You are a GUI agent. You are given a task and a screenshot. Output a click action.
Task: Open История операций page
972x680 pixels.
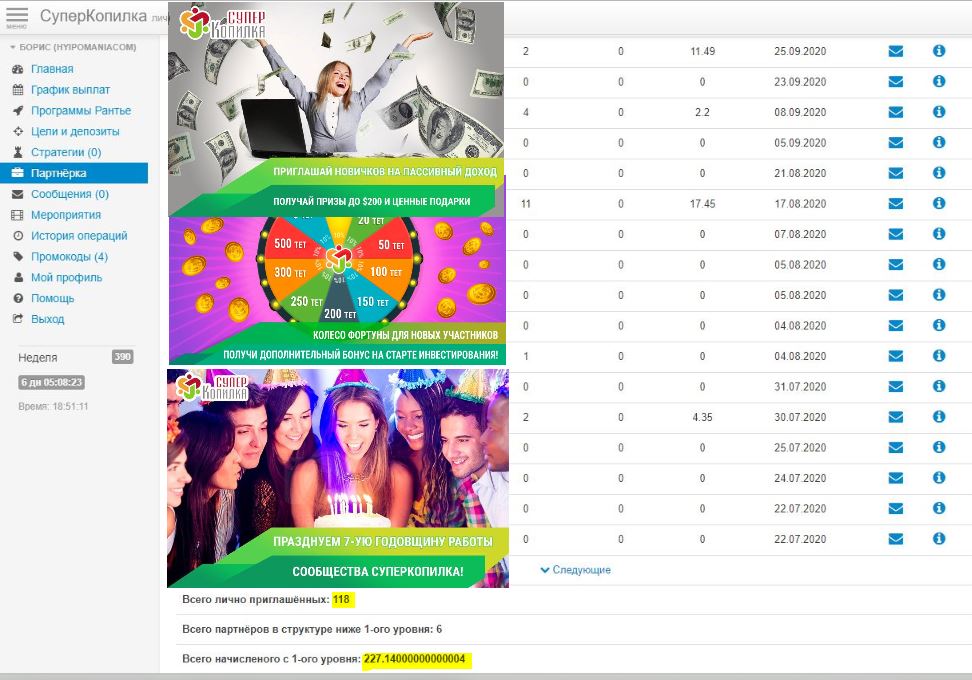coord(78,236)
